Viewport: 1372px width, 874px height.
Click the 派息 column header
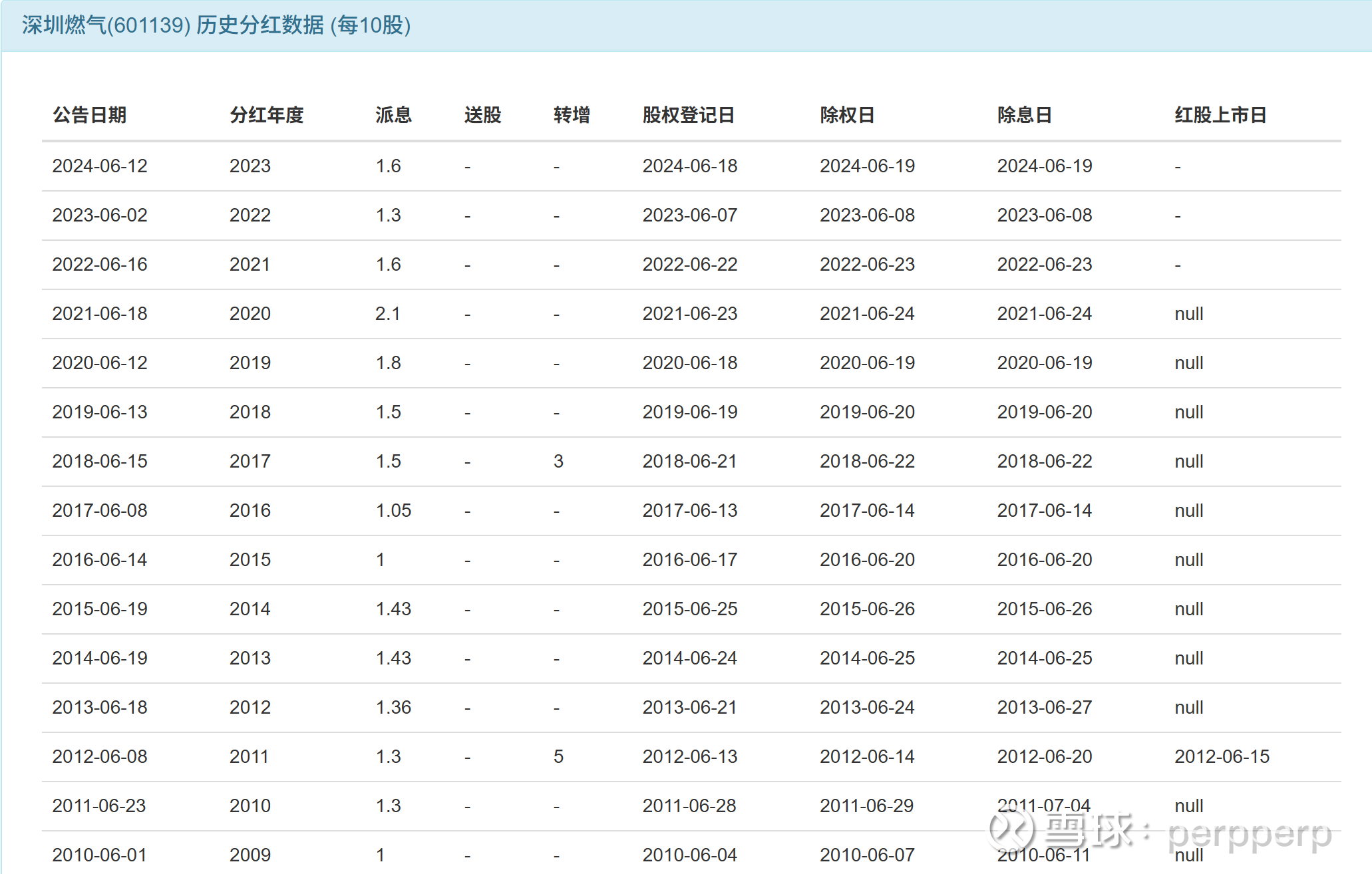pos(393,115)
